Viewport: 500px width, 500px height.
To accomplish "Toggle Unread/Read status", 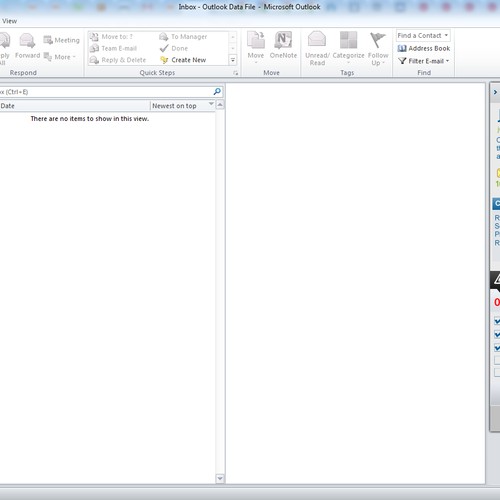I will [x=317, y=48].
